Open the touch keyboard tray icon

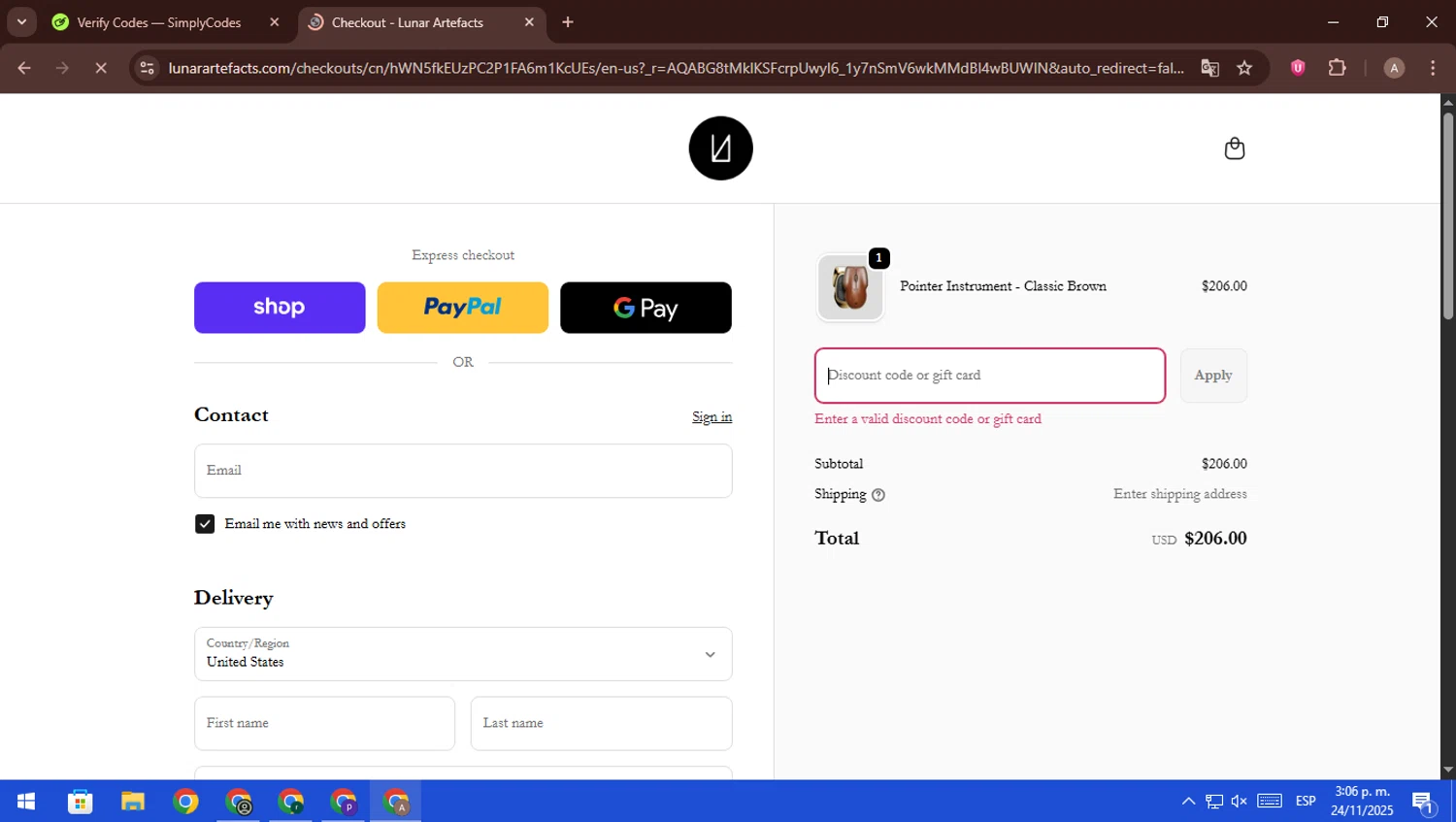pyautogui.click(x=1270, y=802)
